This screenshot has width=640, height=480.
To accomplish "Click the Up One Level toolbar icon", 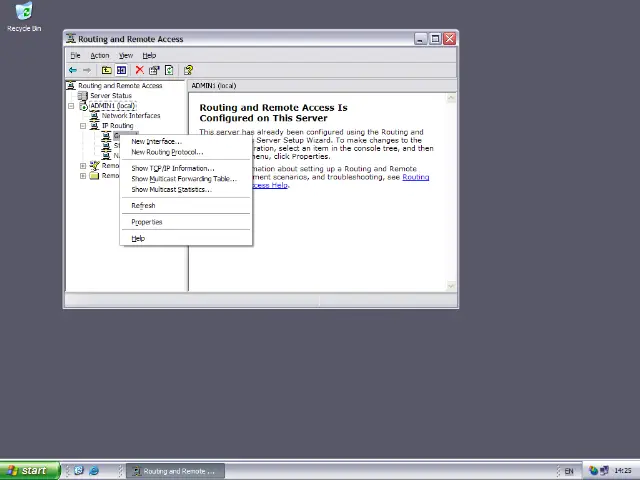I will coord(106,70).
